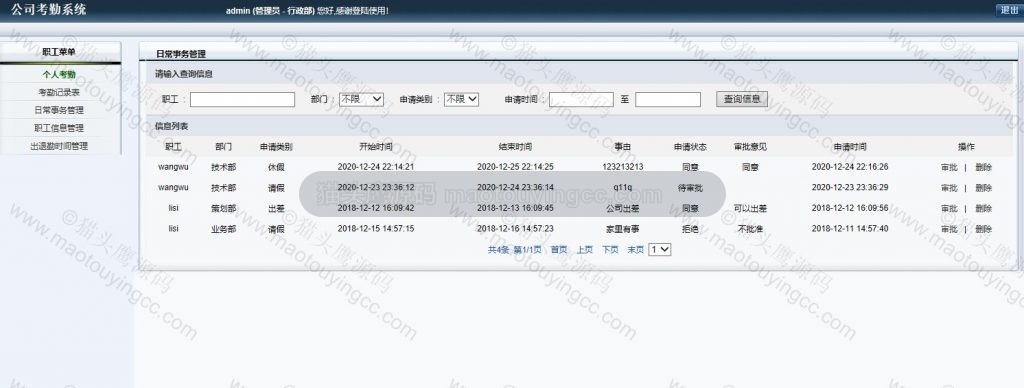Select cell 2020-12-24 22:16:26
The height and width of the screenshot is (388, 1024).
click(x=850, y=167)
